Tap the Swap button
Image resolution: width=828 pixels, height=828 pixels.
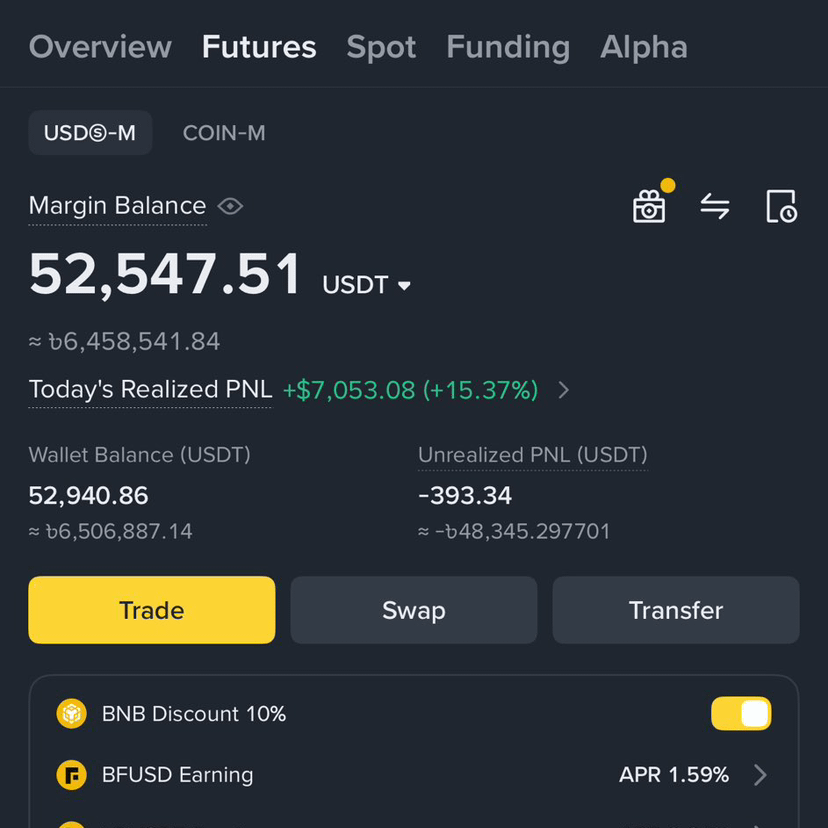[413, 610]
